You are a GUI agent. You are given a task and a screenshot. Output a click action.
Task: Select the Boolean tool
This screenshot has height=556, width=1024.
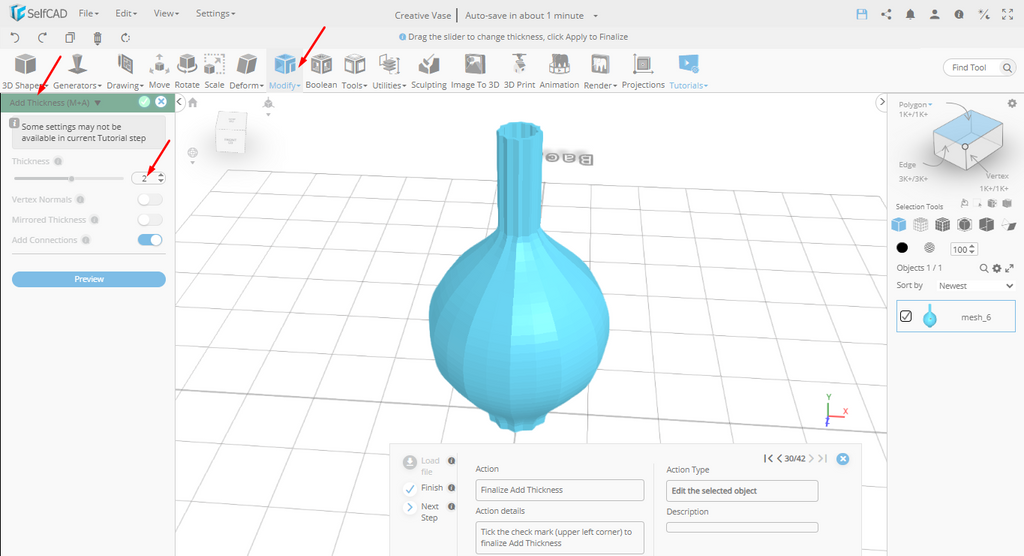(321, 72)
